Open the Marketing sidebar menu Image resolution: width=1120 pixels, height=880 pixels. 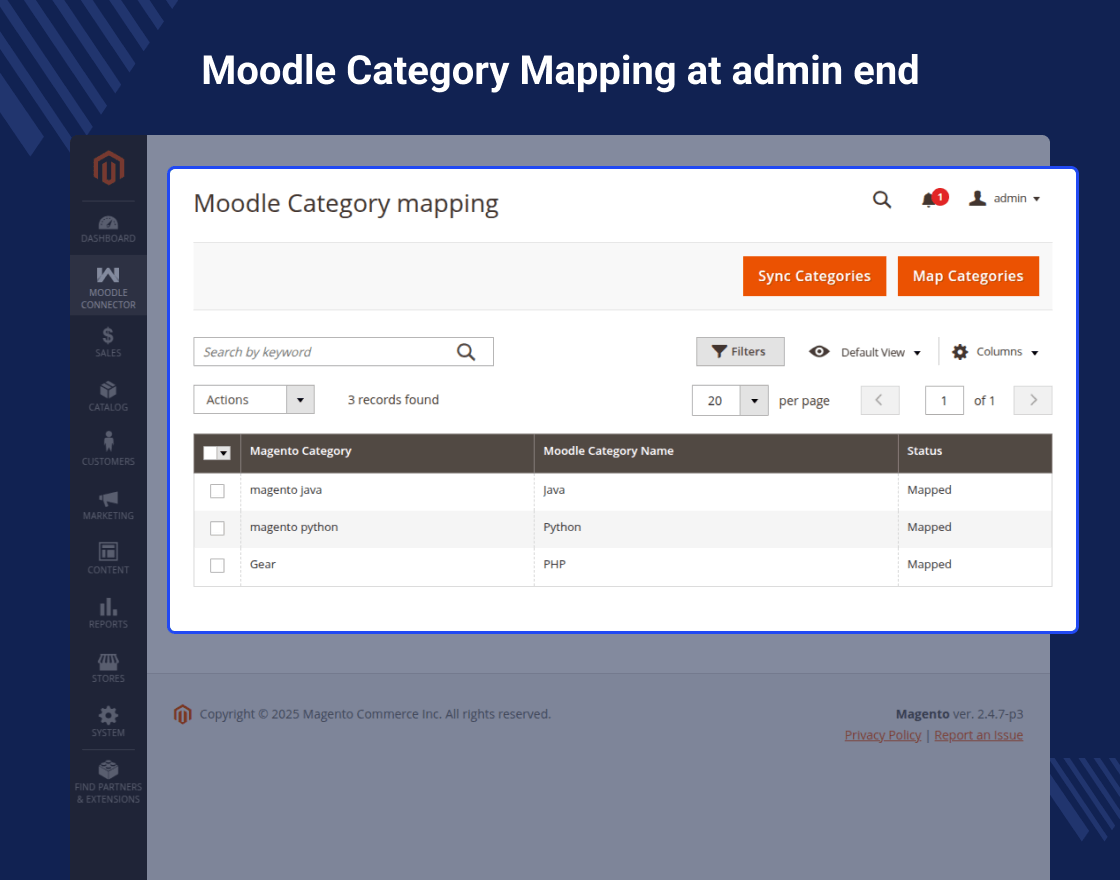108,505
